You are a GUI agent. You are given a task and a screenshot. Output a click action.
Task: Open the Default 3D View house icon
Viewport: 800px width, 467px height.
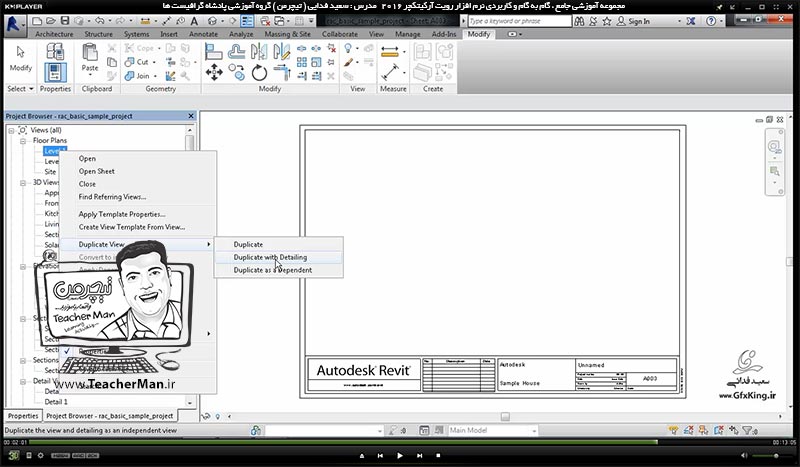212,21
